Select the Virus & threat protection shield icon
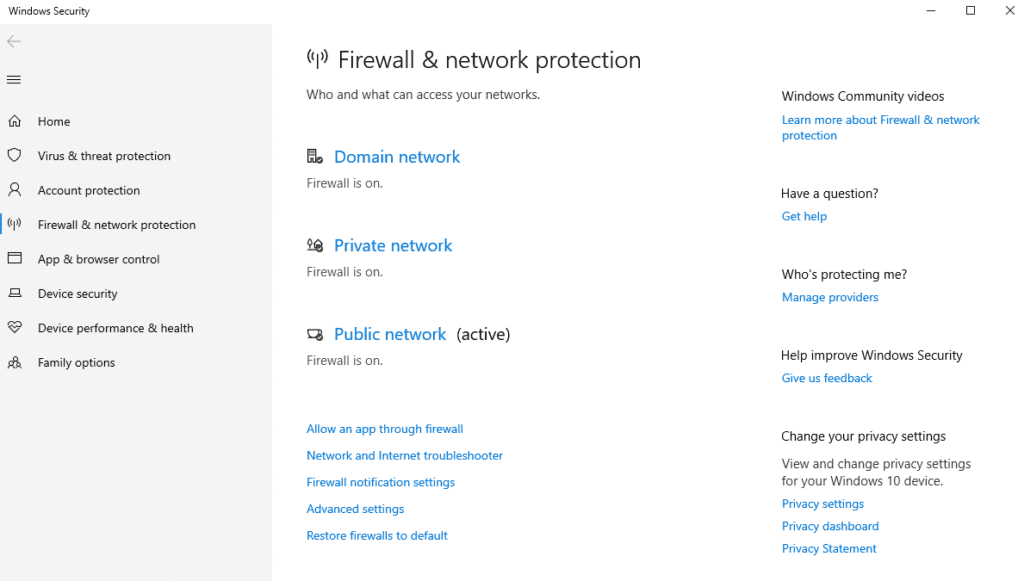The image size is (1024, 581). point(15,156)
